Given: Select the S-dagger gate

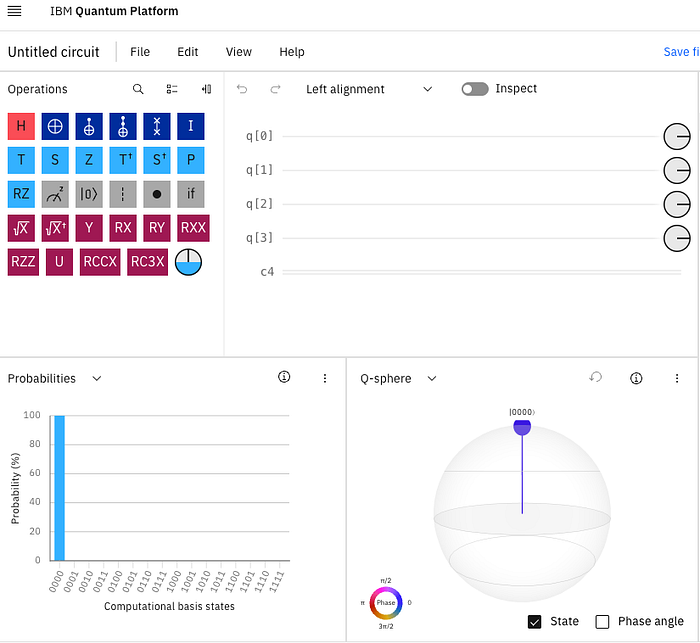Looking at the screenshot, I should (157, 160).
